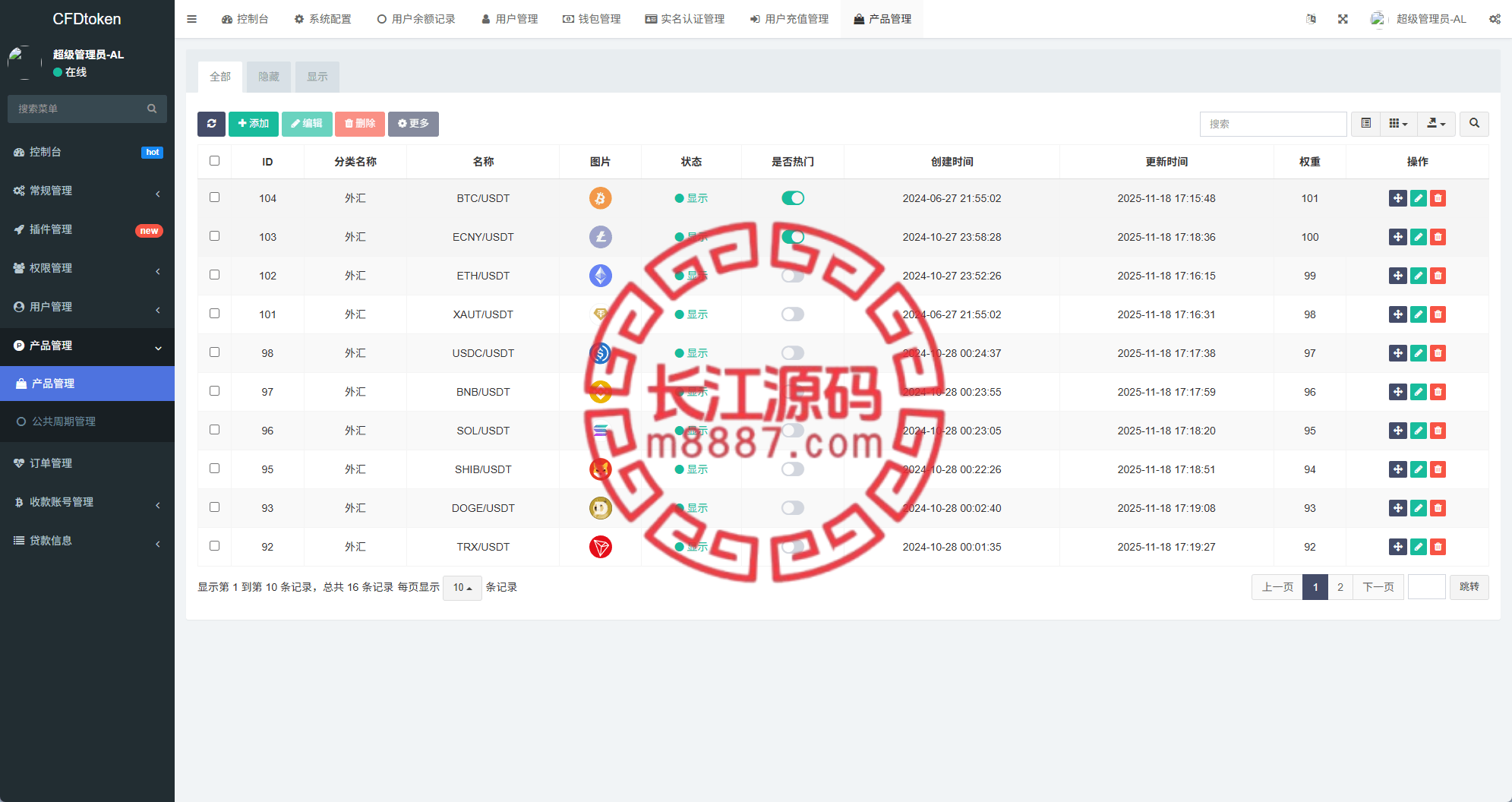The height and width of the screenshot is (802, 1512).
Task: Open the settings gears icon at top right
Action: 1495,19
